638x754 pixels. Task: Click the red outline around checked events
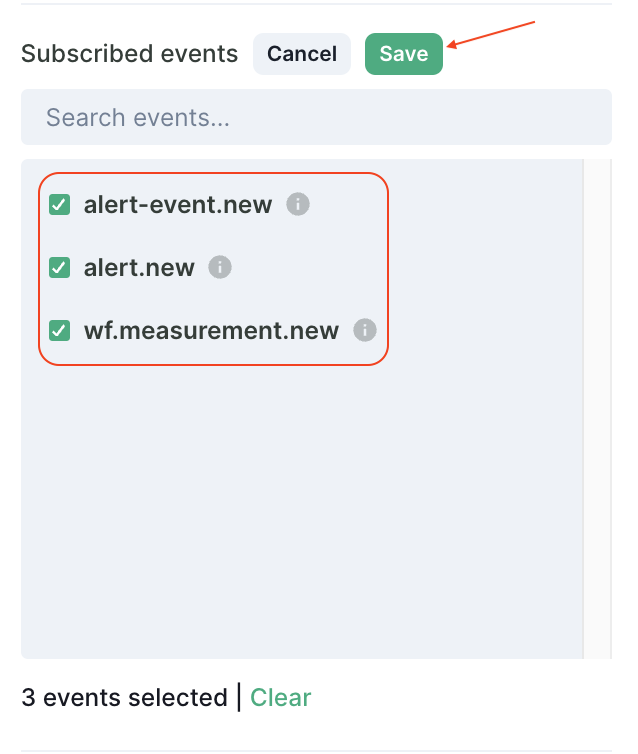pyautogui.click(x=386, y=270)
